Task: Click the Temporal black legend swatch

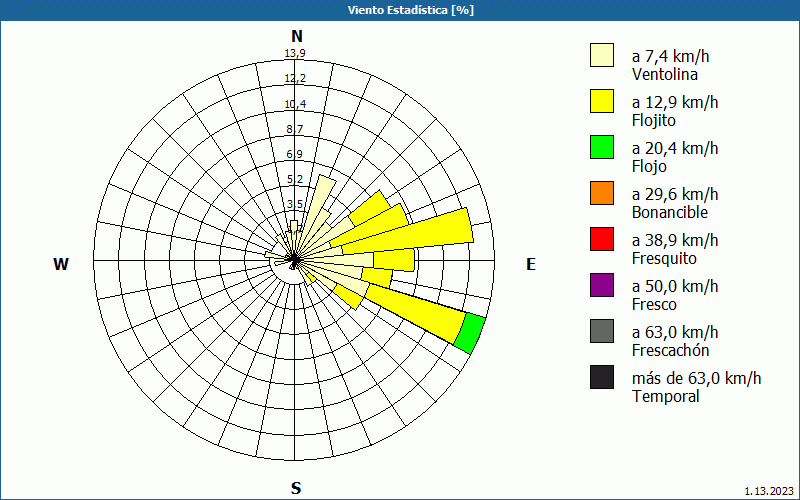Action: tap(602, 377)
